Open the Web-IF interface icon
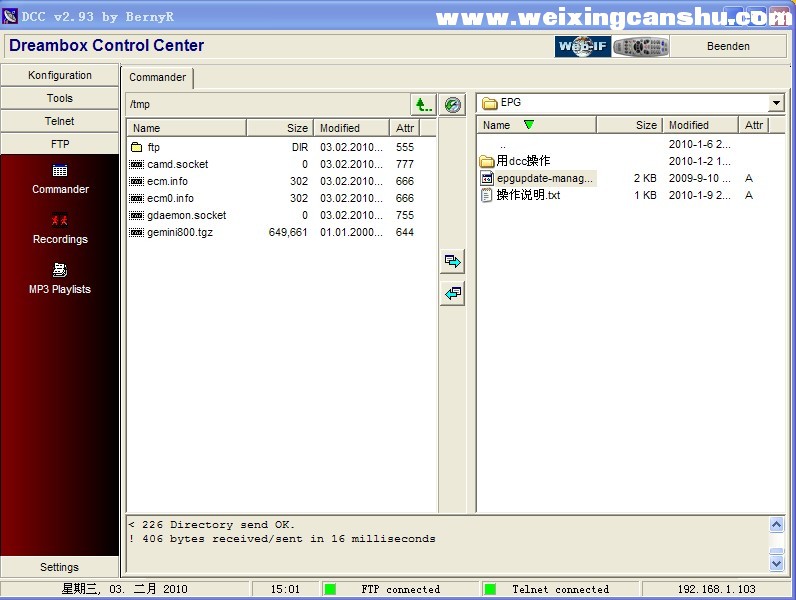 point(583,46)
